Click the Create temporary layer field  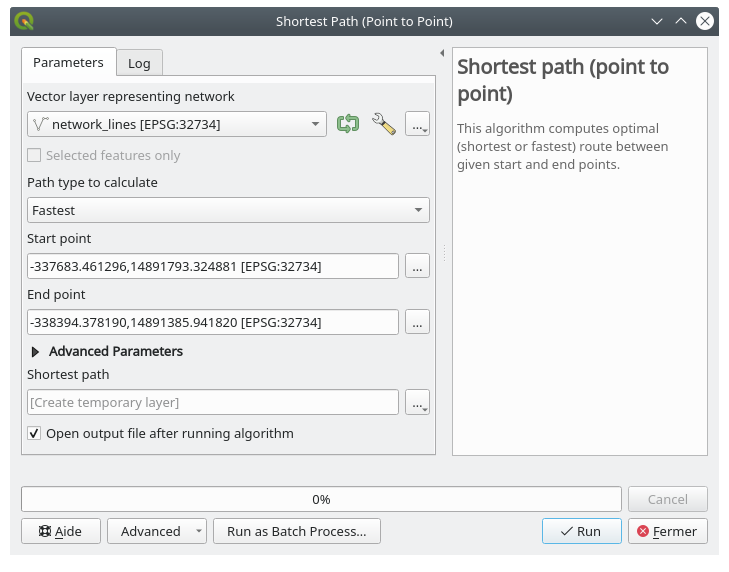pos(213,402)
